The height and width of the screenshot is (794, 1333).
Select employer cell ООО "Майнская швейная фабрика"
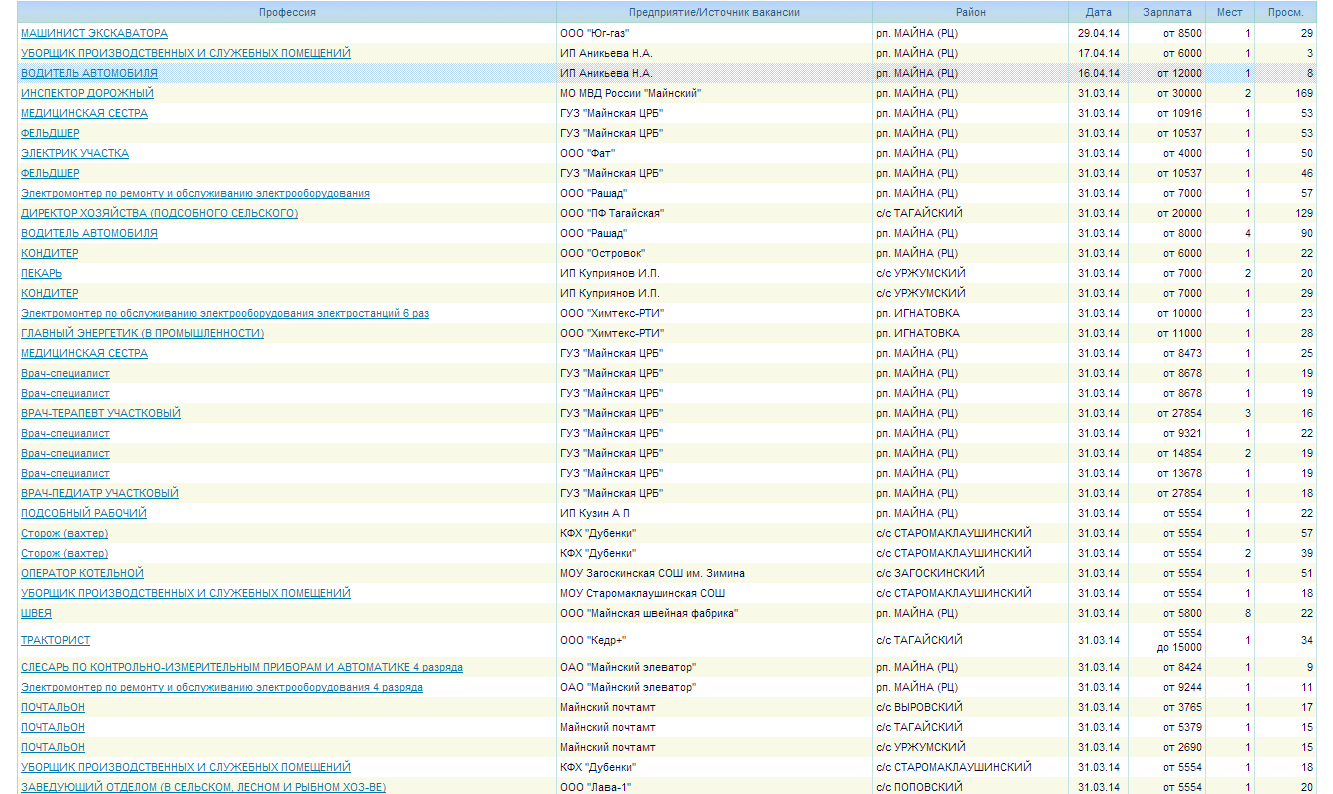(714, 613)
